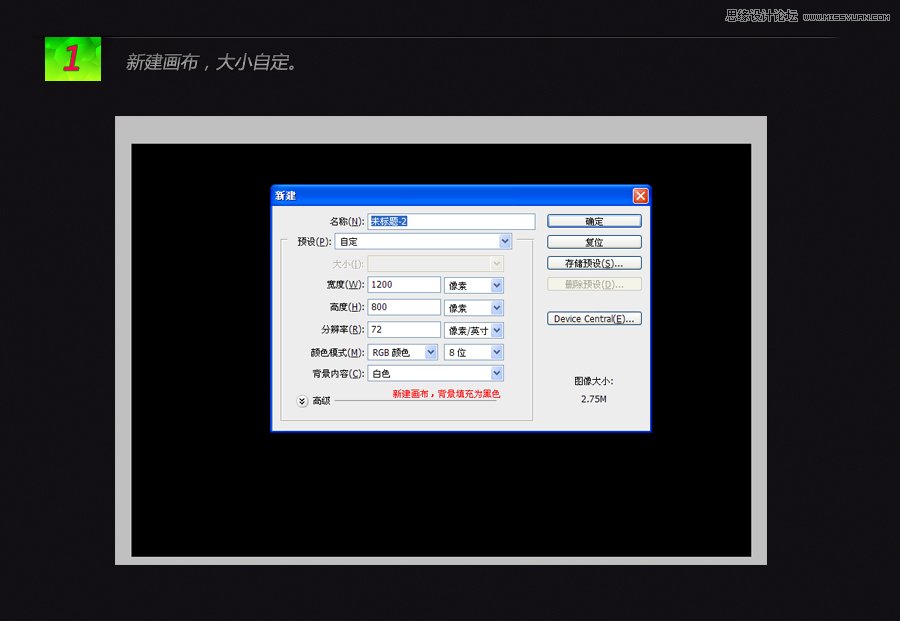Expand the 高级 section chevron
Screen dimensions: 900x621
[302, 401]
